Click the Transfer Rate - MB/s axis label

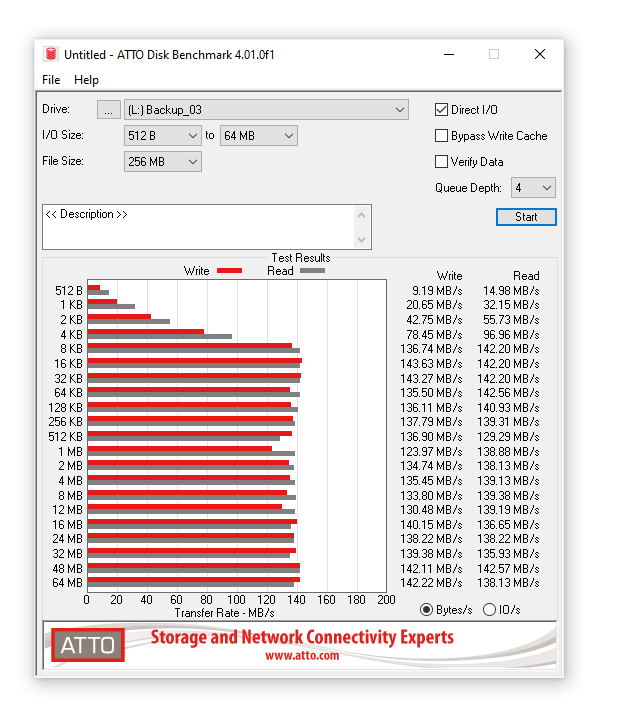[x=224, y=613]
